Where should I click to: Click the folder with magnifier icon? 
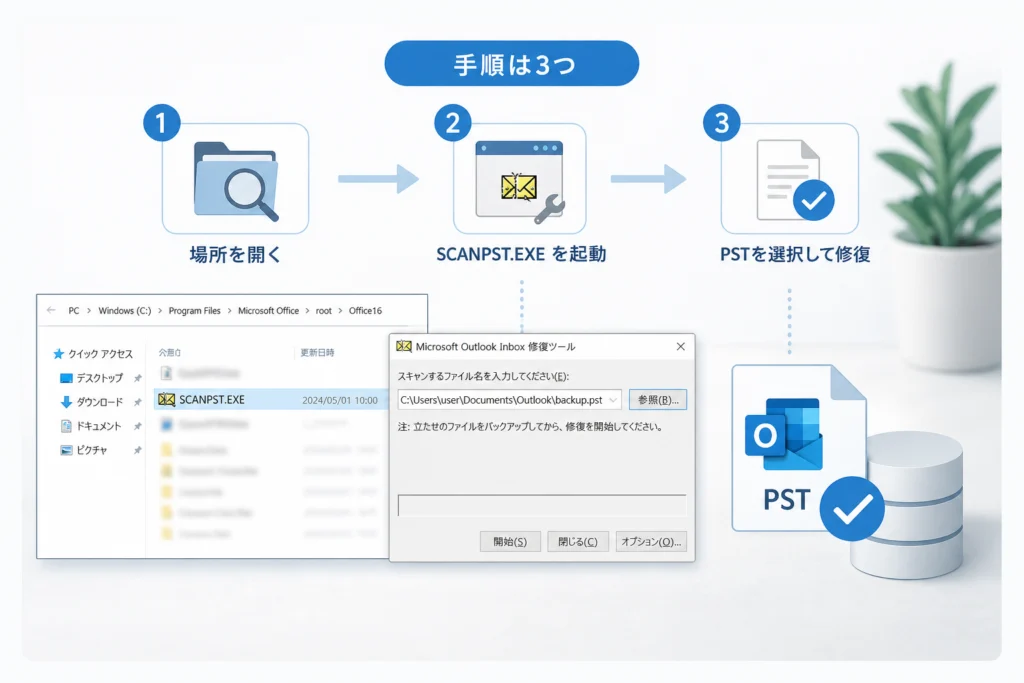236,181
